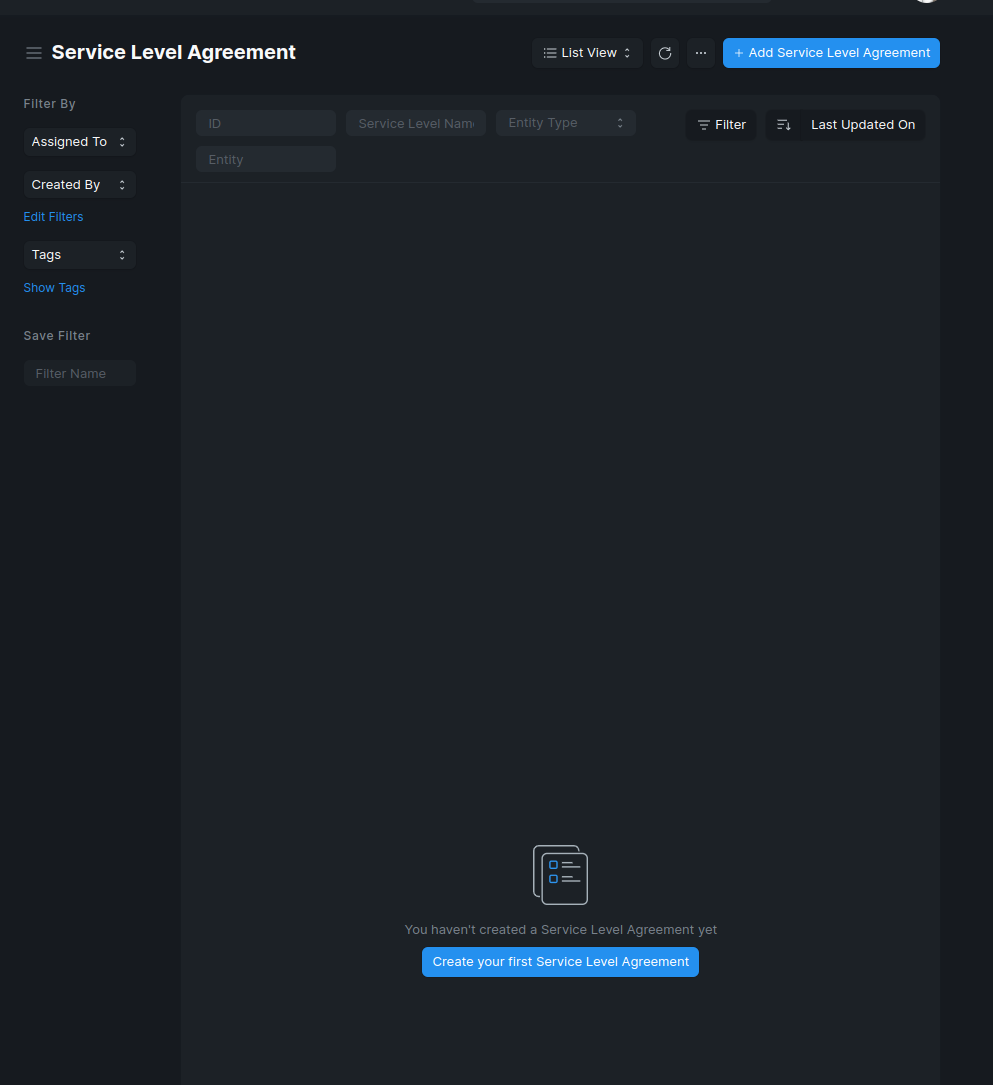Open the more options ellipsis menu
This screenshot has width=993, height=1085.
click(700, 52)
